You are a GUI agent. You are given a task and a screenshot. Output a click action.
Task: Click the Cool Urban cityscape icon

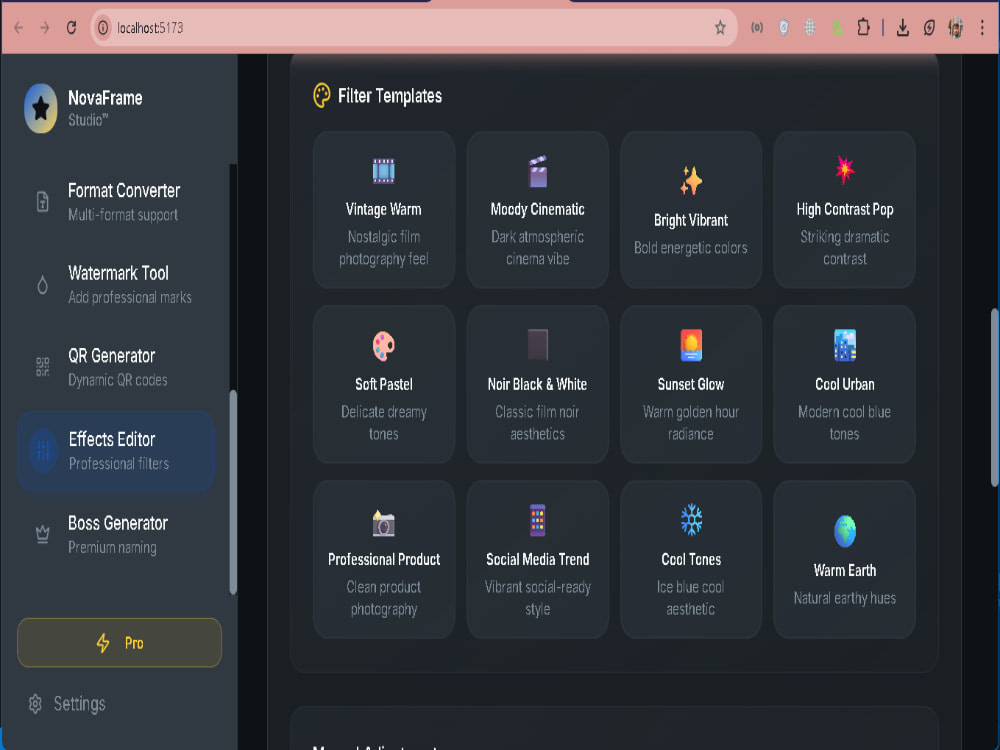[844, 345]
